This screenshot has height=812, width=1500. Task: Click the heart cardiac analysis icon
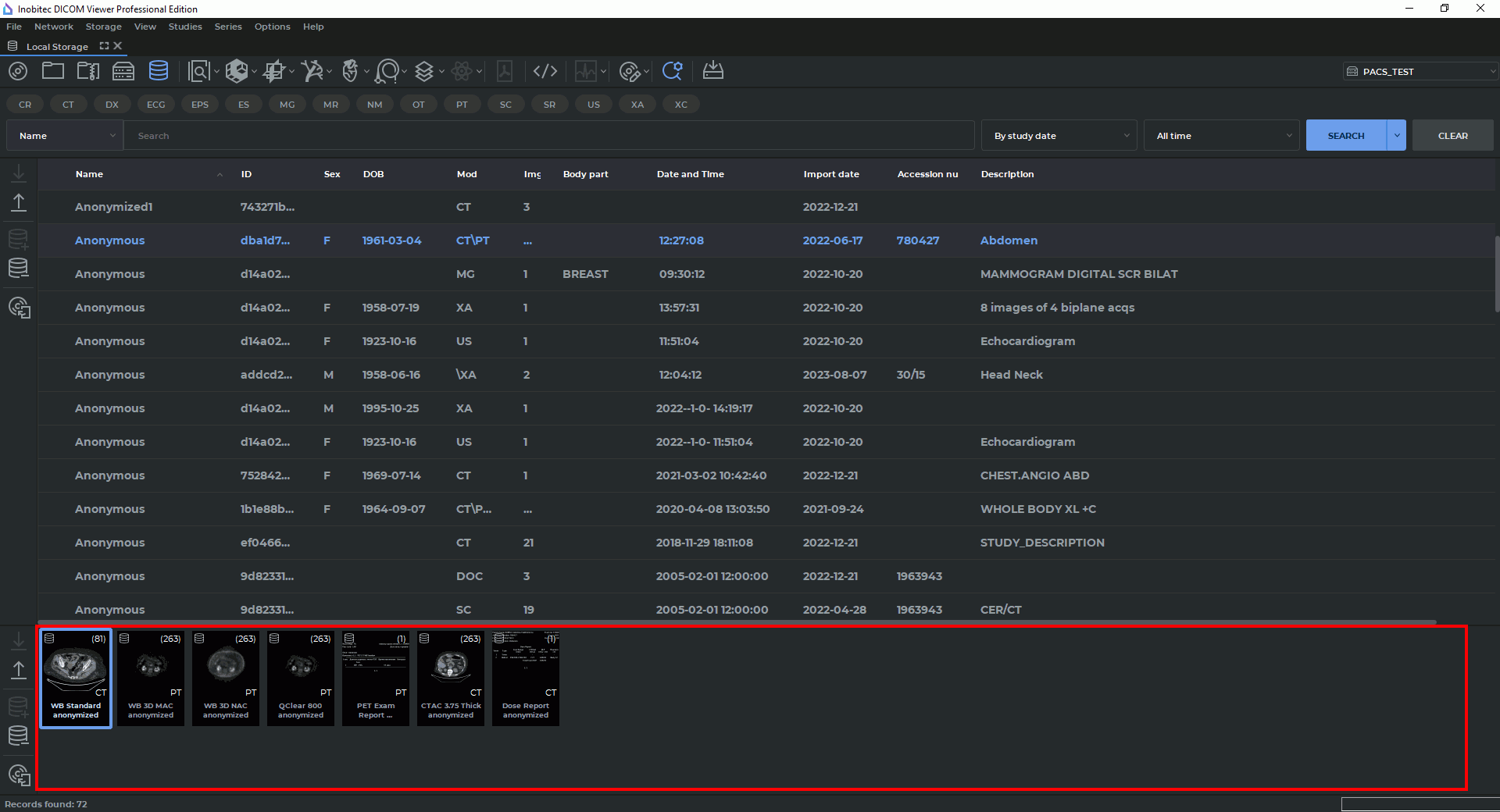[x=350, y=72]
